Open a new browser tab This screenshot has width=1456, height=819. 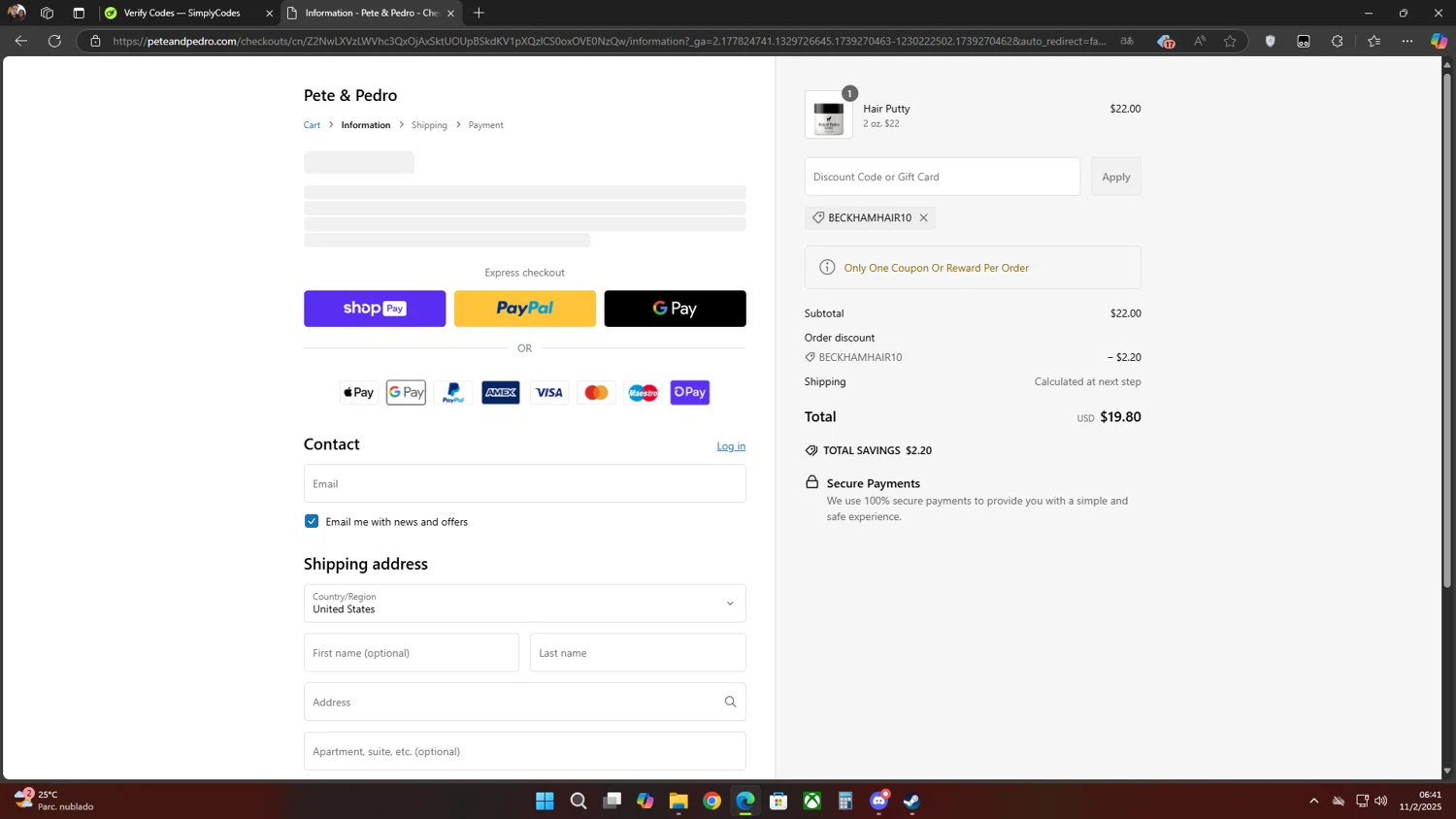pos(479,13)
